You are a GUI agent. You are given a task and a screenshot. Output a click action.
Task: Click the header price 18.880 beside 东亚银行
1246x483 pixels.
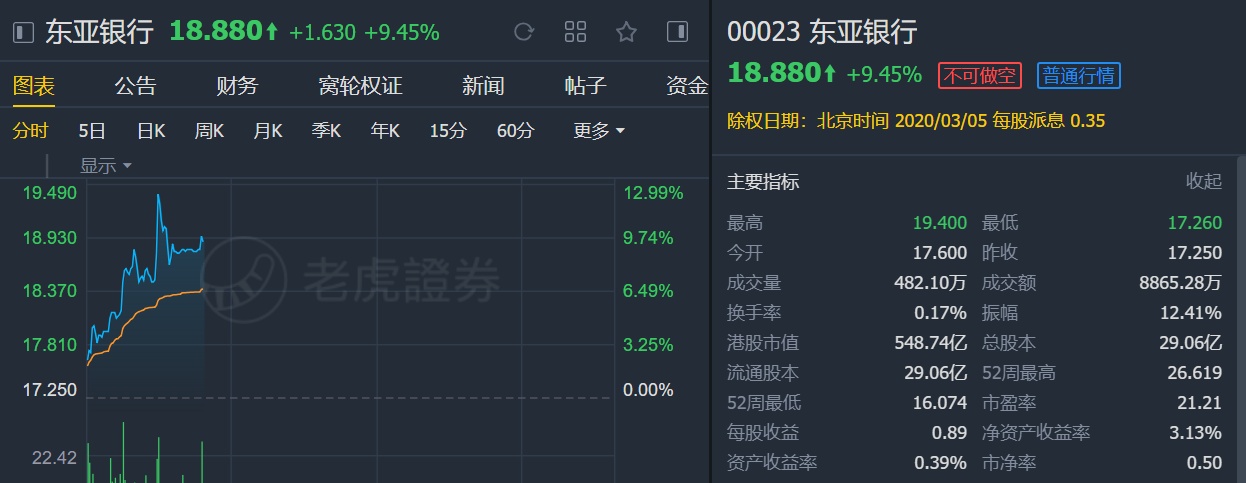[x=216, y=32]
